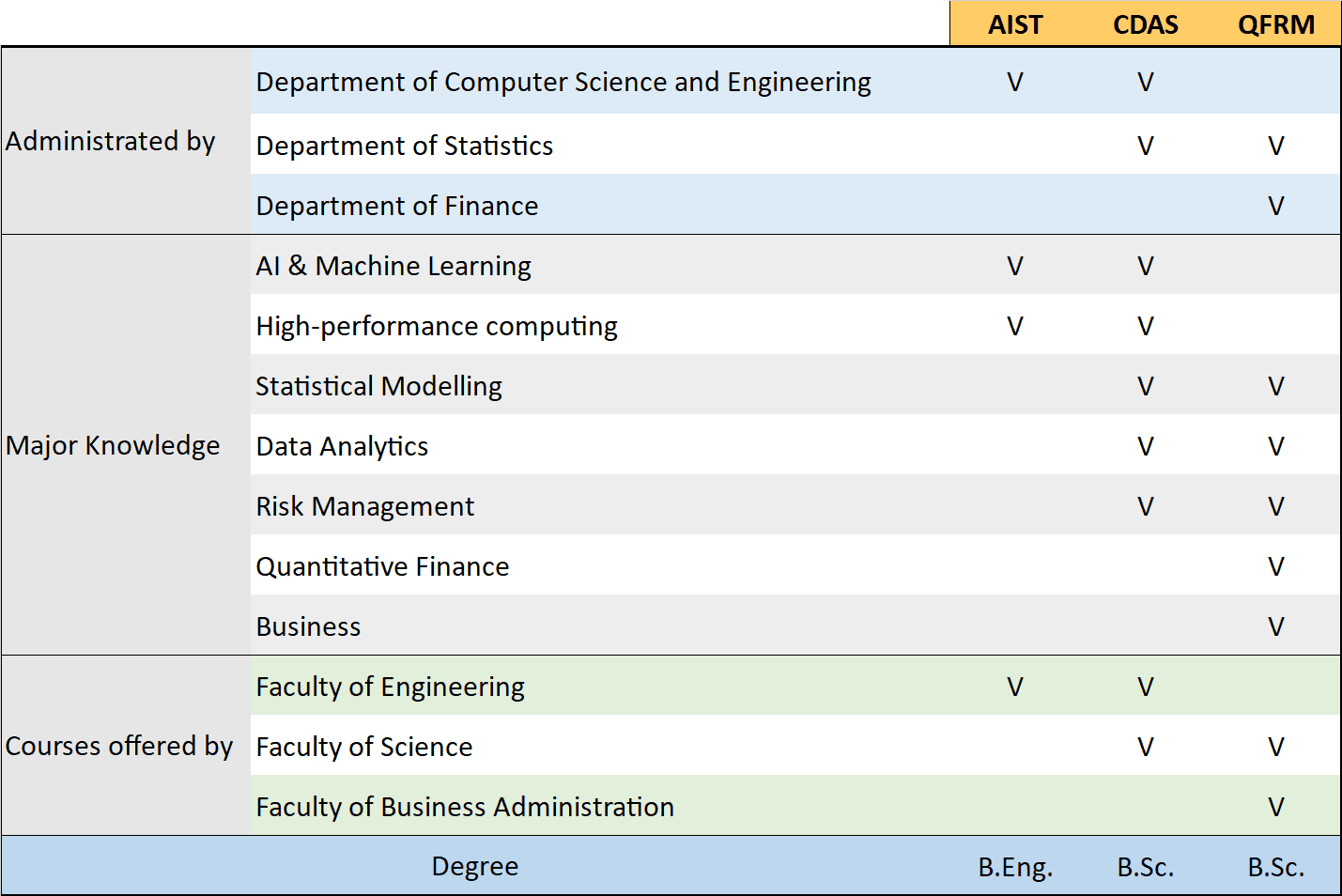This screenshot has height=896, width=1342.
Task: Click the AIST column header
Action: [1015, 24]
